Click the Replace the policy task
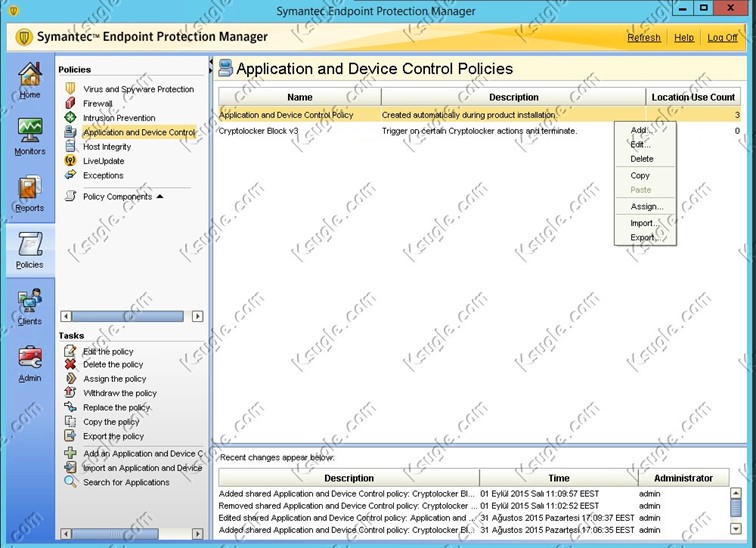Screen dimensions: 756x548 pyautogui.click(x=117, y=407)
